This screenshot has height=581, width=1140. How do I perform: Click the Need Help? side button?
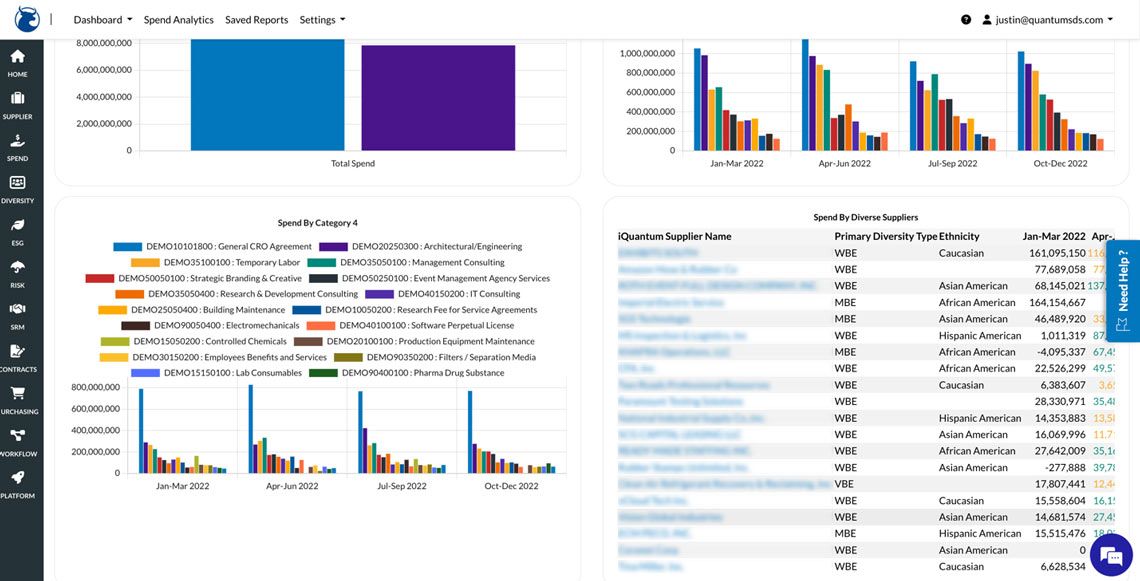coord(1123,292)
